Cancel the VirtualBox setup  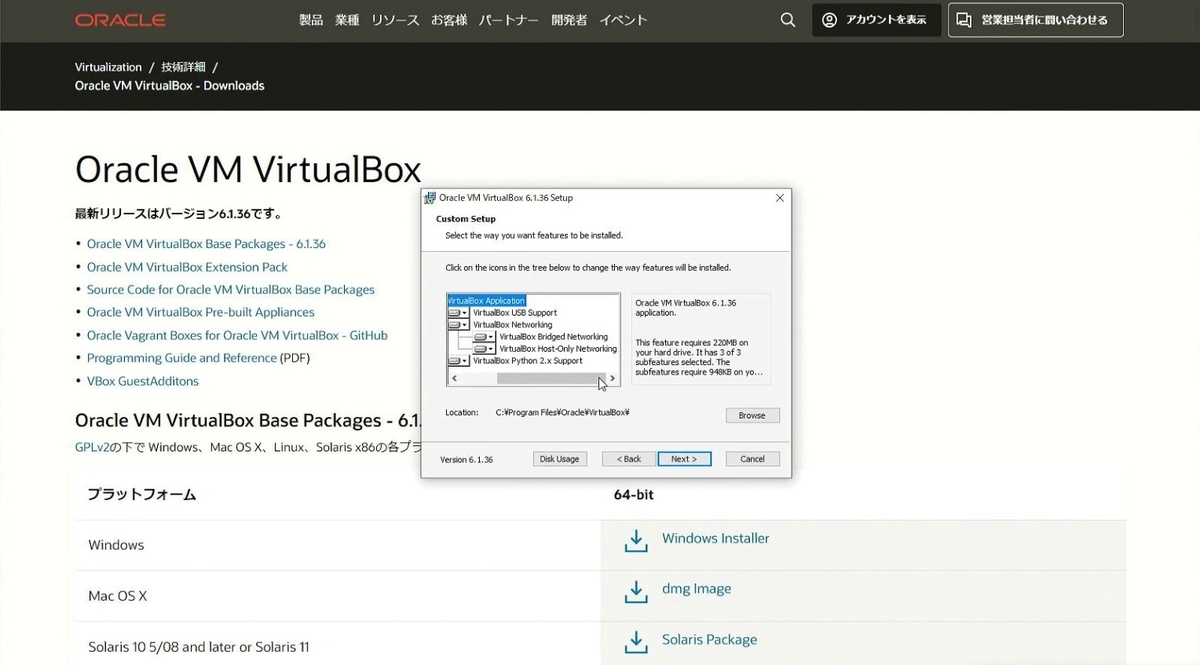(x=752, y=459)
